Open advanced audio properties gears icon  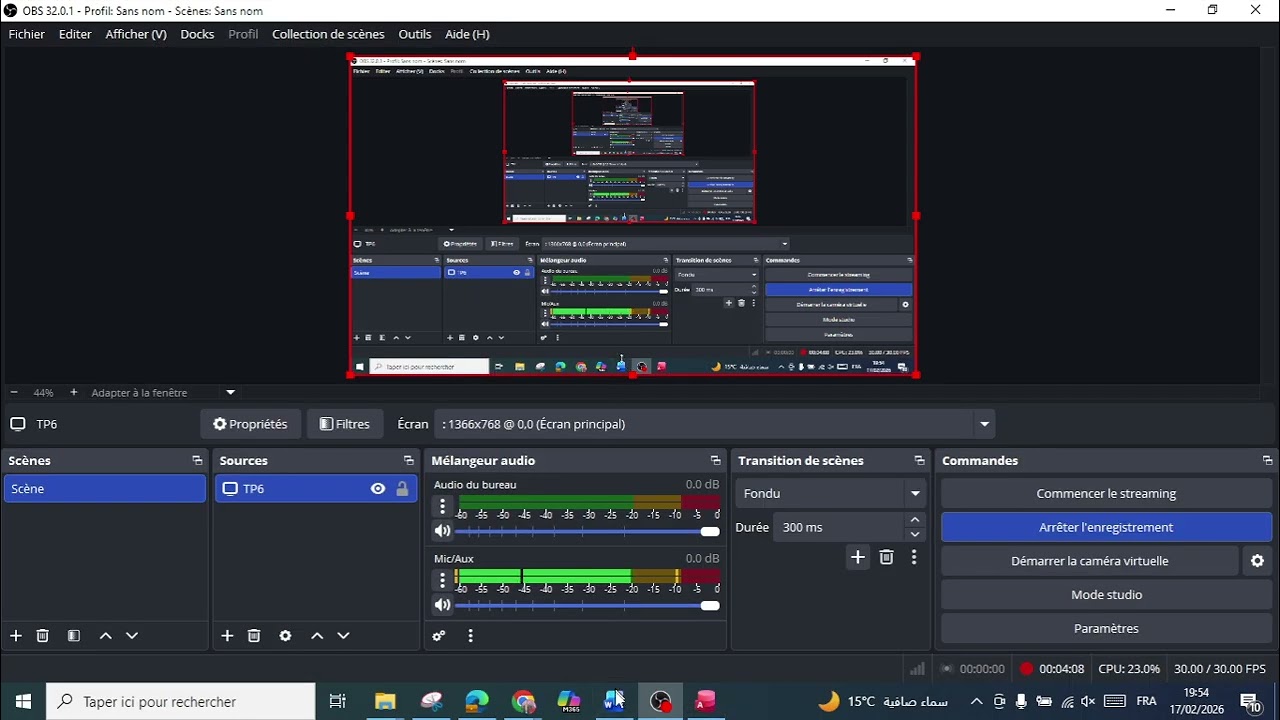click(438, 636)
